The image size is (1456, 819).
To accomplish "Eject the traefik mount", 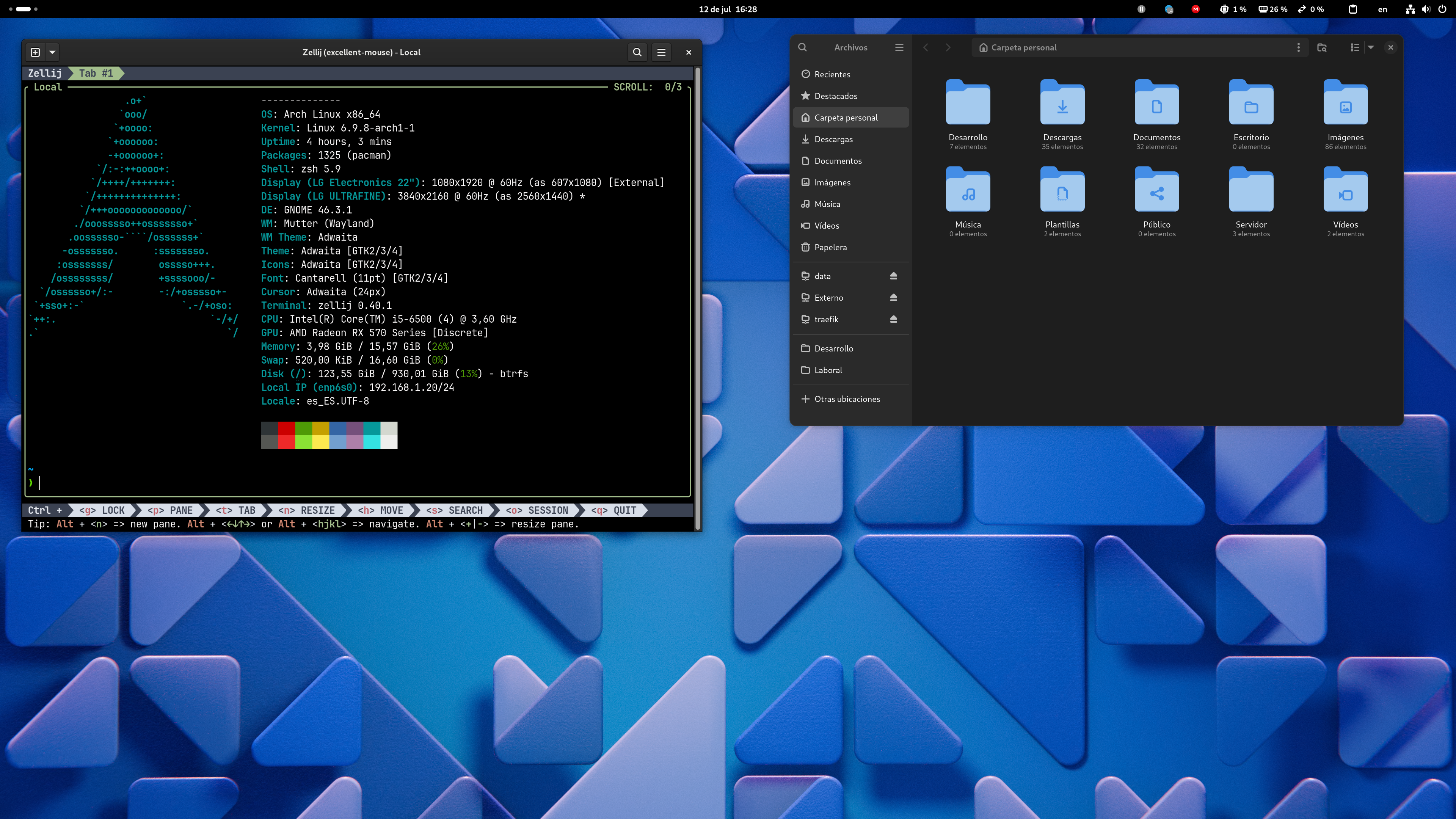I will [894, 319].
